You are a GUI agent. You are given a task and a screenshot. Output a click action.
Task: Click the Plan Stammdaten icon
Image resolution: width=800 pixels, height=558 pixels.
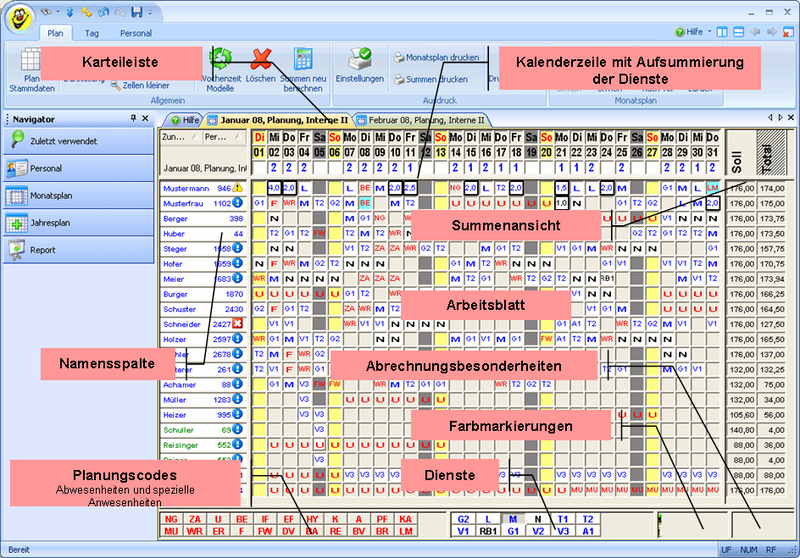coord(30,60)
